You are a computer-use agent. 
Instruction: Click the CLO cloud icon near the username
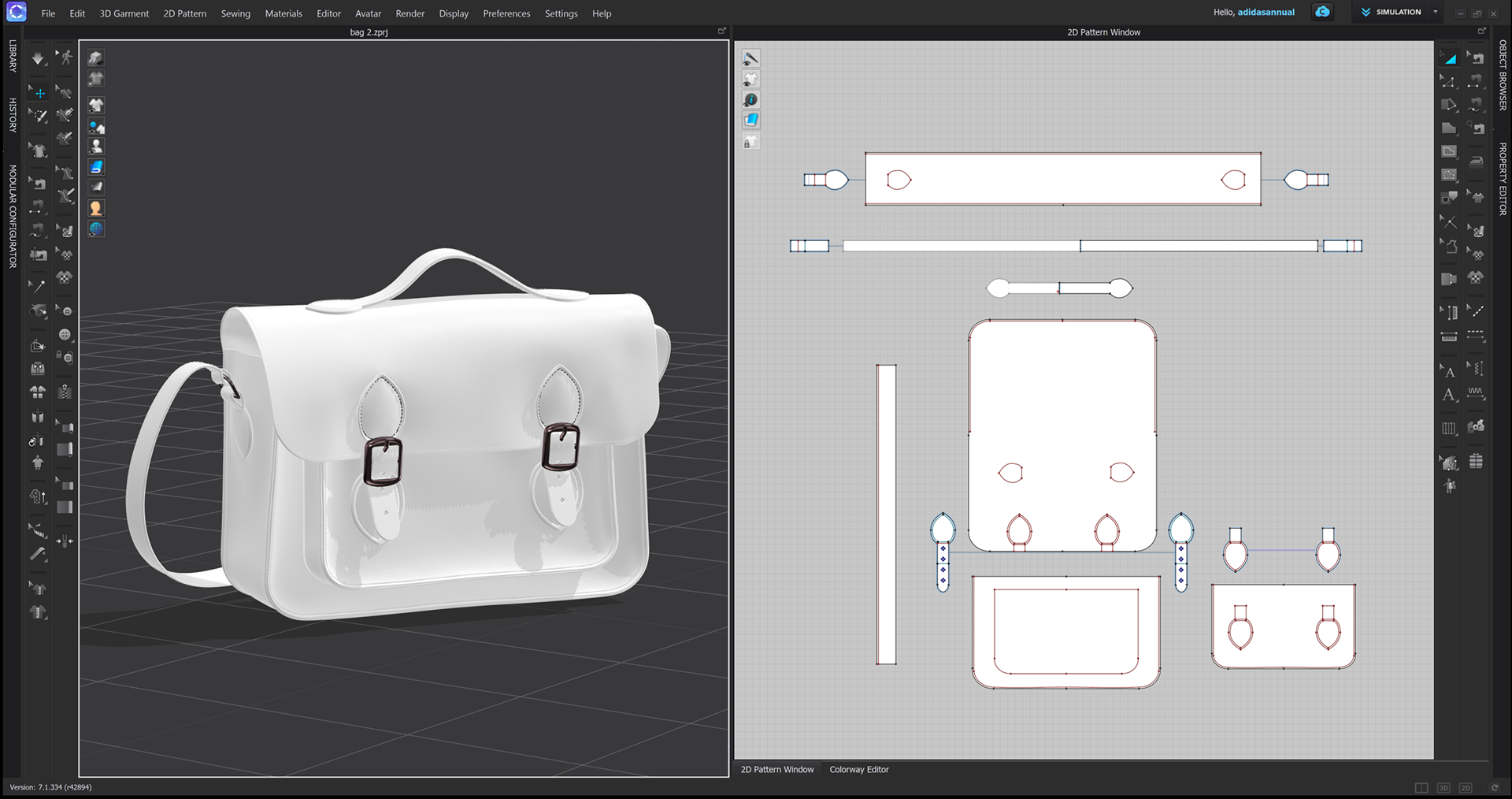point(1322,12)
